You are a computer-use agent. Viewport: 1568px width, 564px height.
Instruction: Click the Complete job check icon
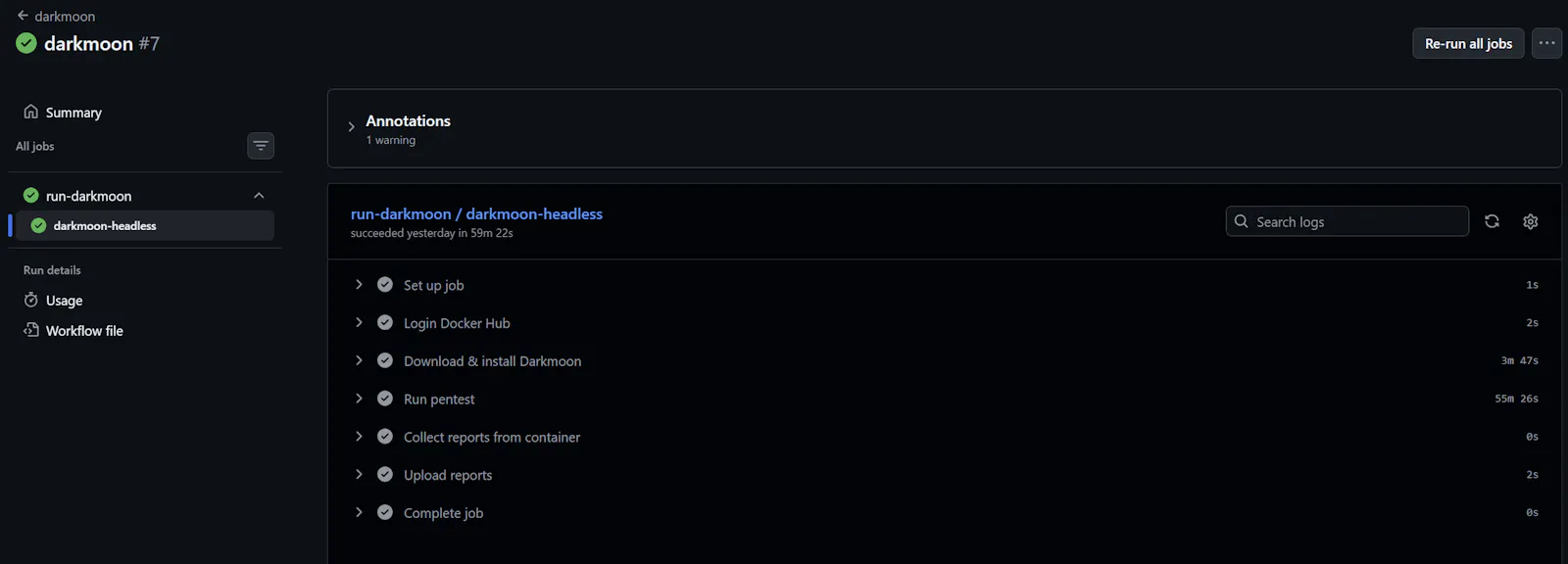pyautogui.click(x=385, y=512)
